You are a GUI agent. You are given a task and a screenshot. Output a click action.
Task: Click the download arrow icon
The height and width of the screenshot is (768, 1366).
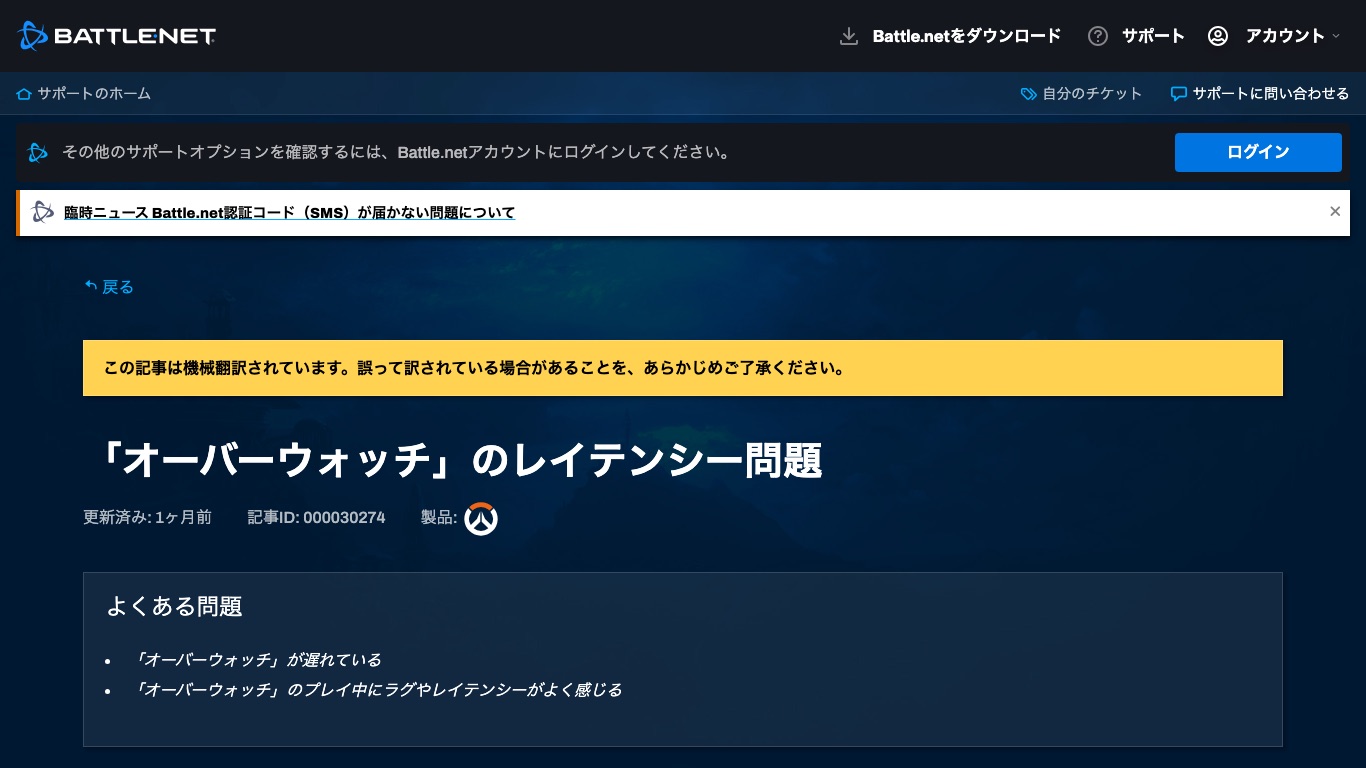pos(849,36)
